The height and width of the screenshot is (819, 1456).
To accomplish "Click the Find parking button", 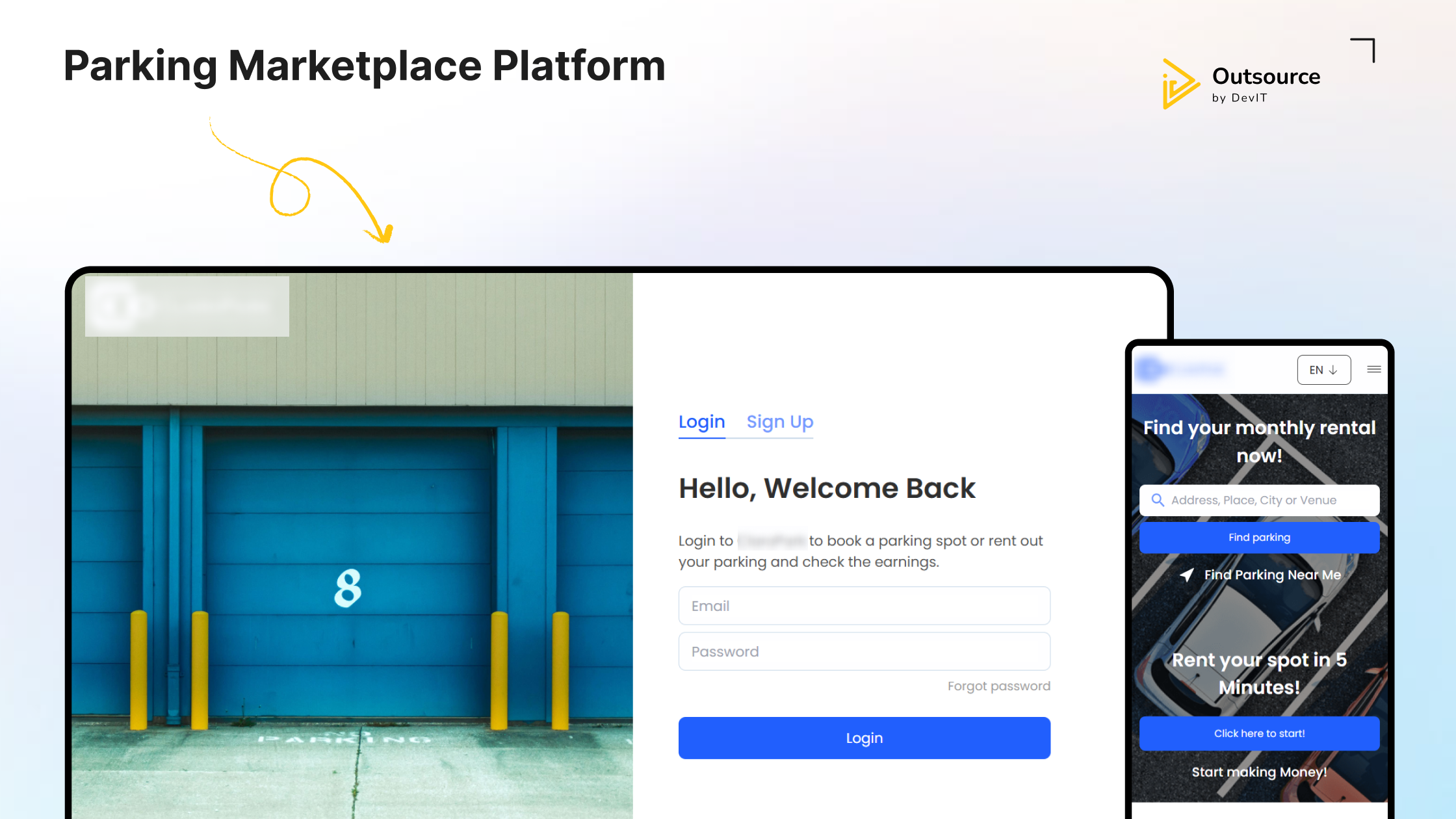I will click(x=1259, y=538).
